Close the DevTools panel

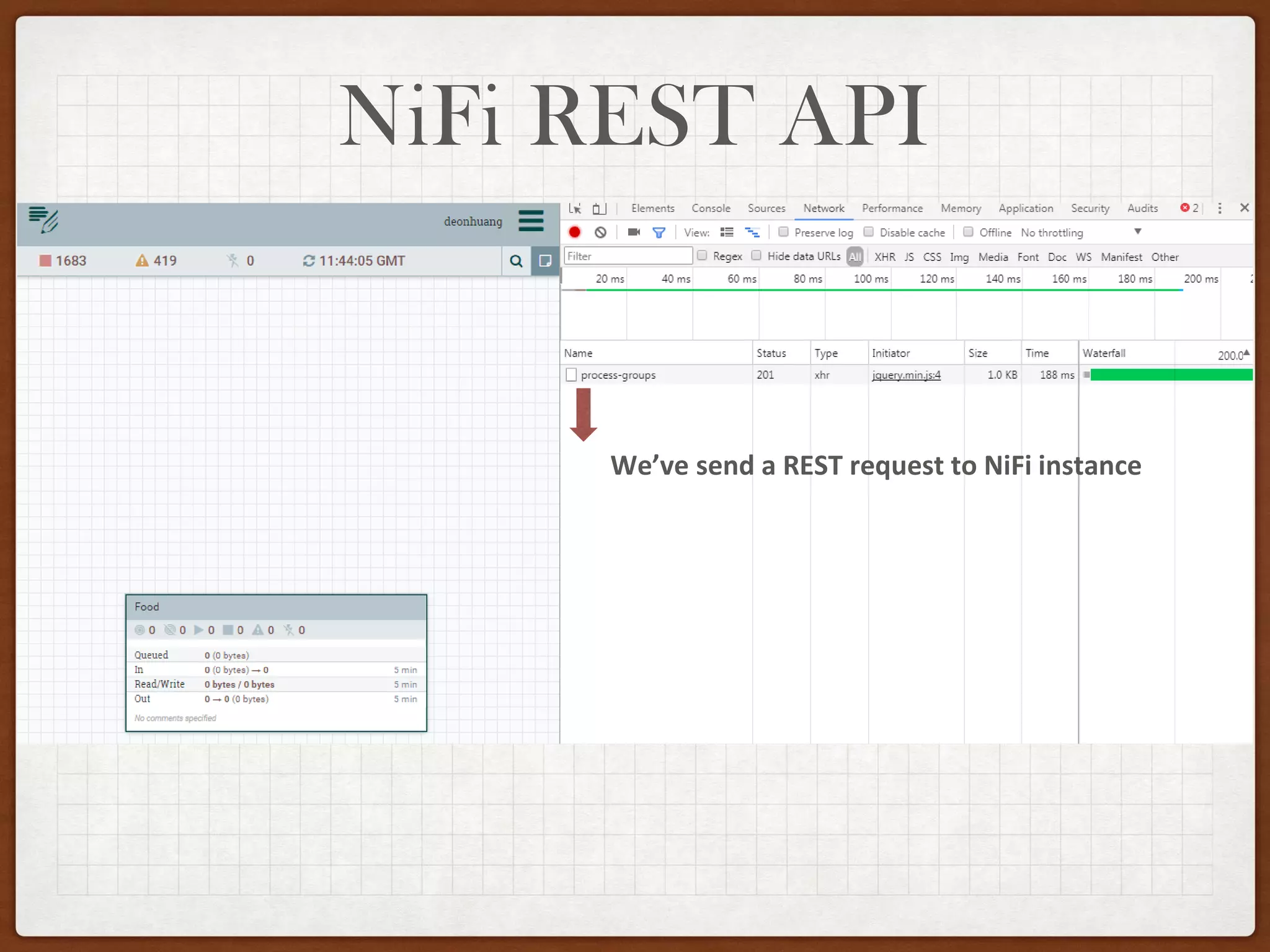pyautogui.click(x=1245, y=208)
